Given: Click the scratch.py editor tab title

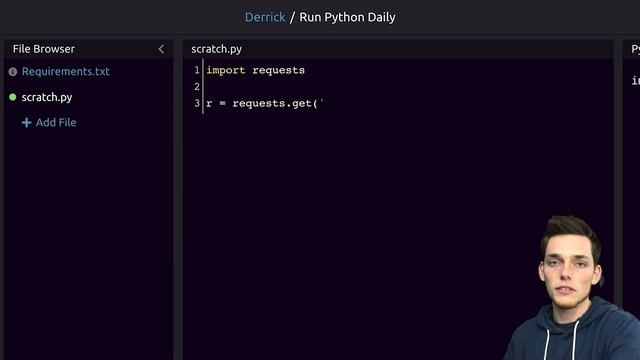Looking at the screenshot, I should coord(216,49).
